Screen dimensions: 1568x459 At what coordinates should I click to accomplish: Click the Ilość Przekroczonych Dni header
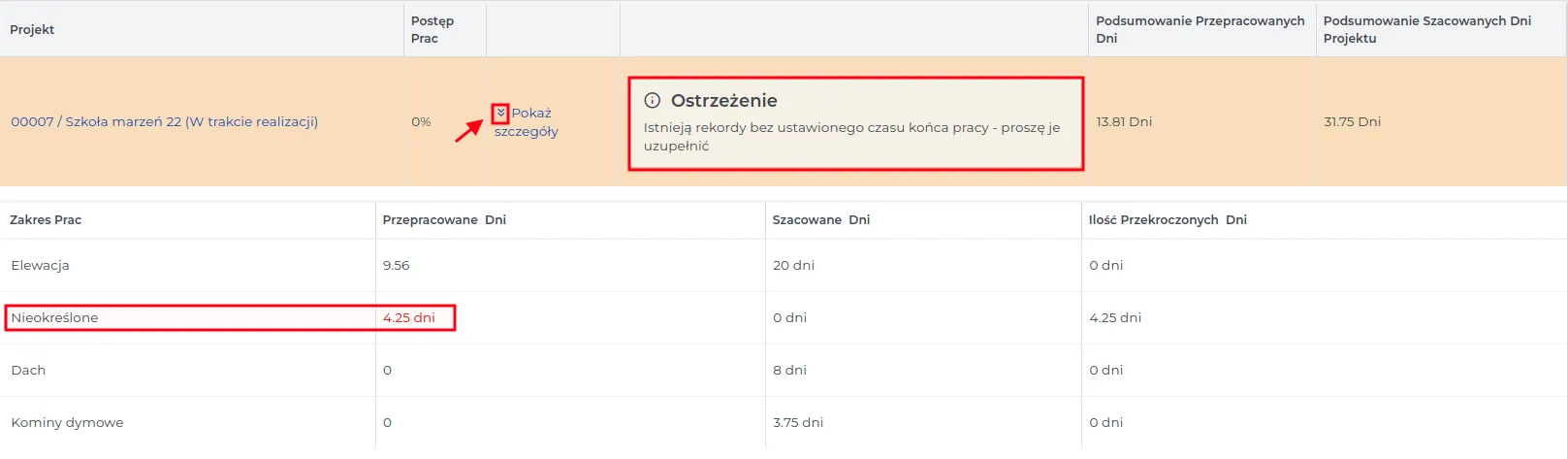click(x=1168, y=219)
